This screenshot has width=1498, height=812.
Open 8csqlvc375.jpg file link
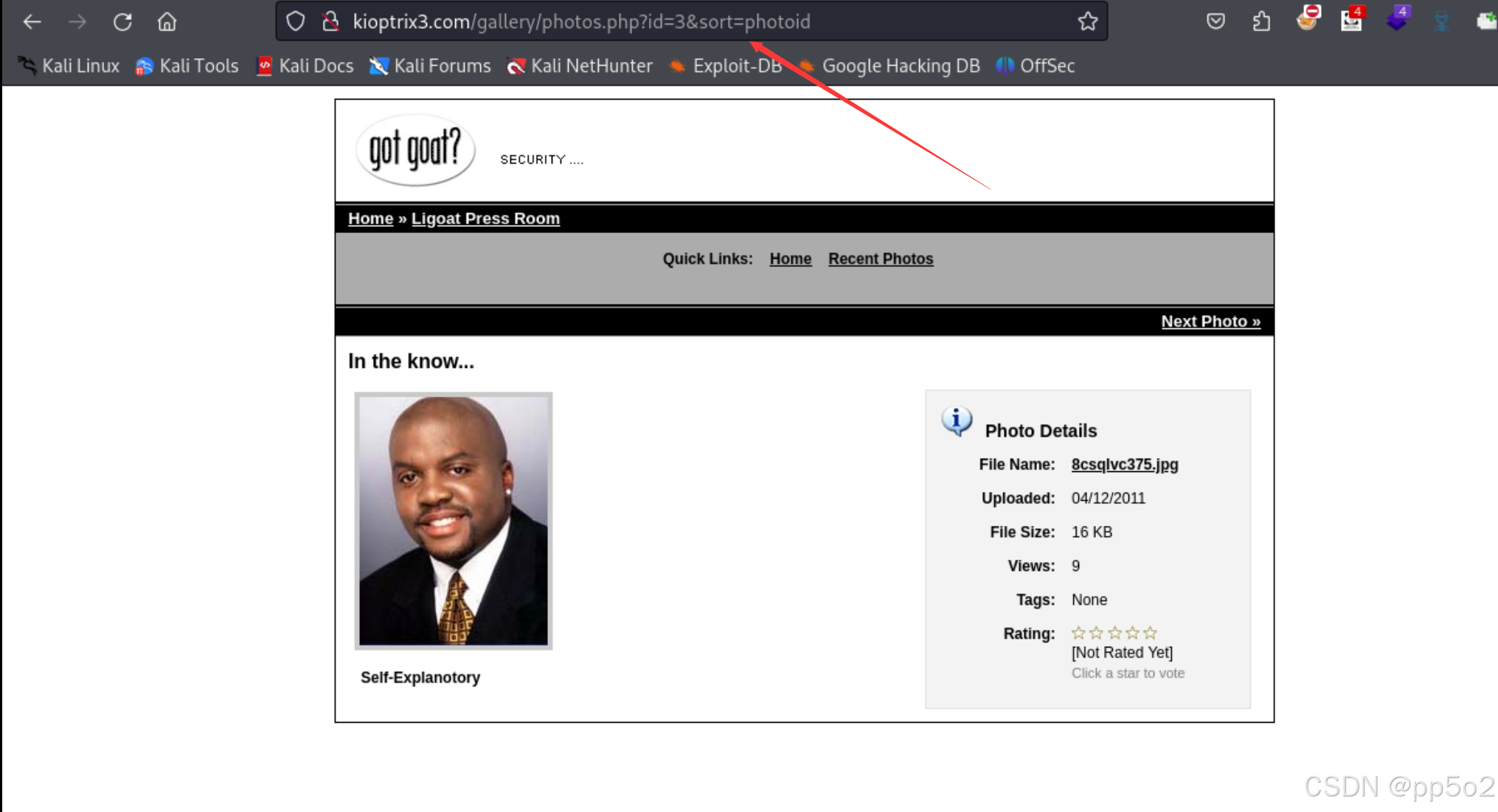(x=1124, y=465)
